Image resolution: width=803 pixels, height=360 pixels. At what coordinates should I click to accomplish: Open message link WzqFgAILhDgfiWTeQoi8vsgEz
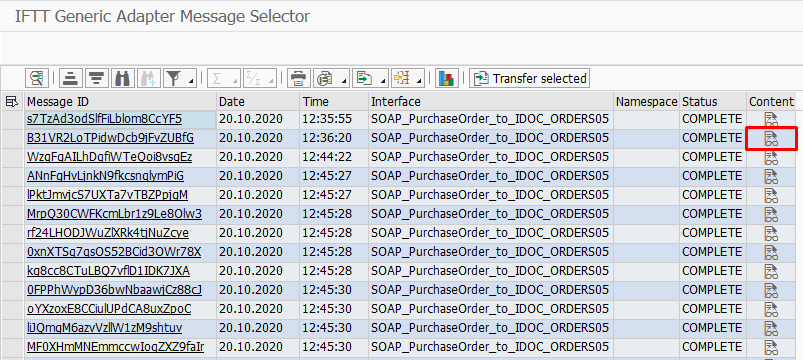[x=110, y=157]
